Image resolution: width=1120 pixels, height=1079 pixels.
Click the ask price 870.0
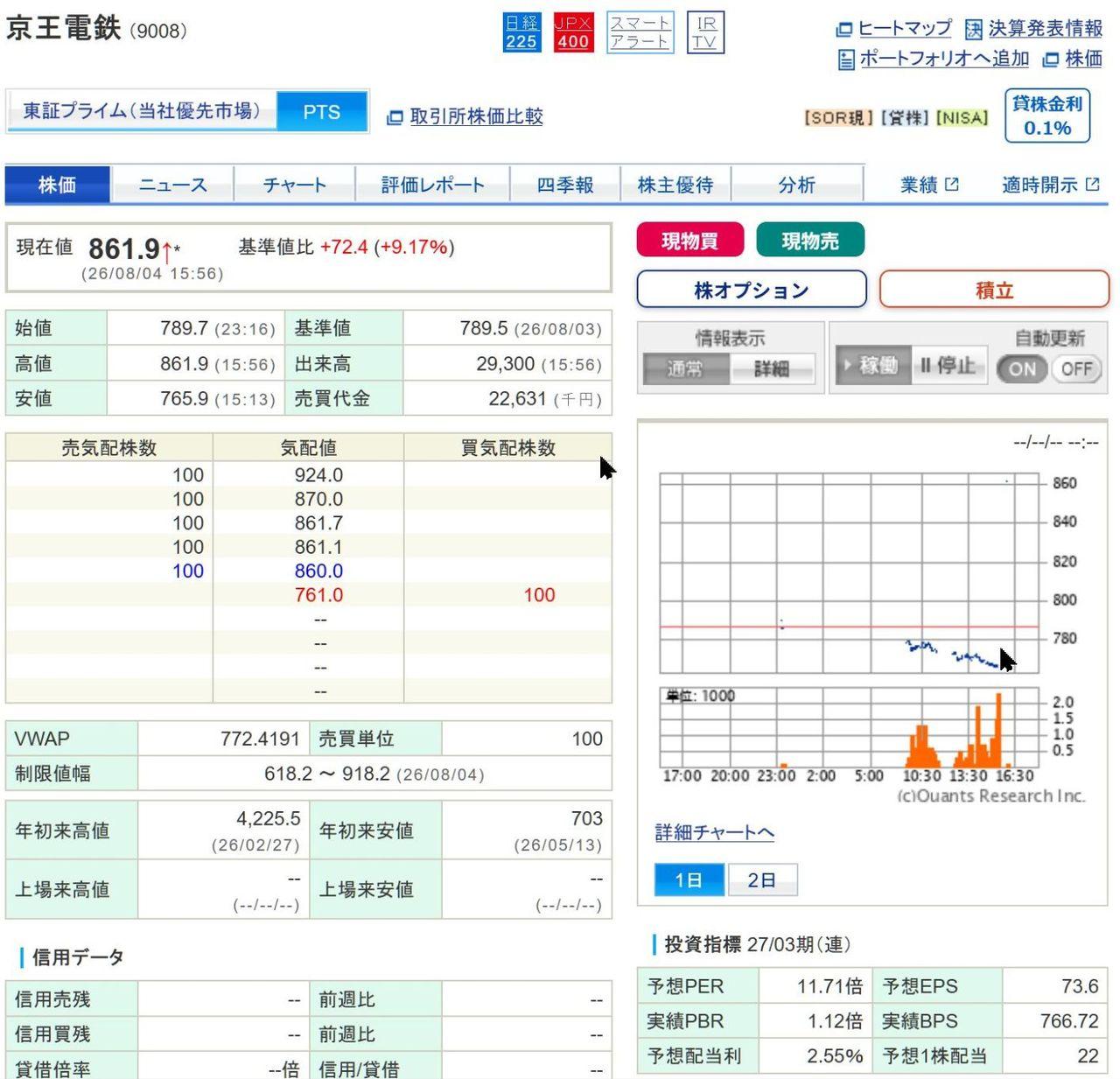pyautogui.click(x=318, y=499)
